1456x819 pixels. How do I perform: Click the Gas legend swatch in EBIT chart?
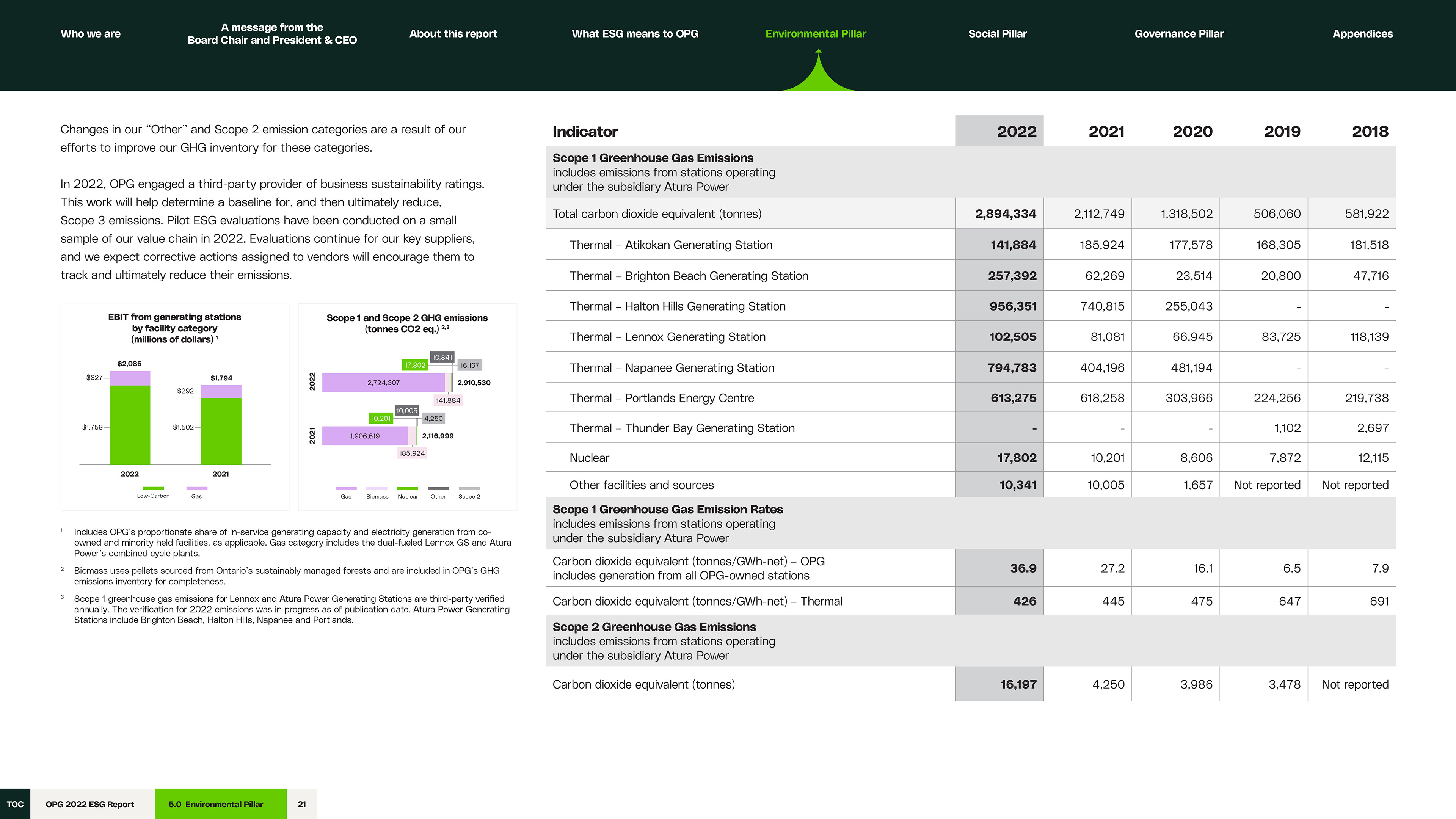(x=197, y=488)
